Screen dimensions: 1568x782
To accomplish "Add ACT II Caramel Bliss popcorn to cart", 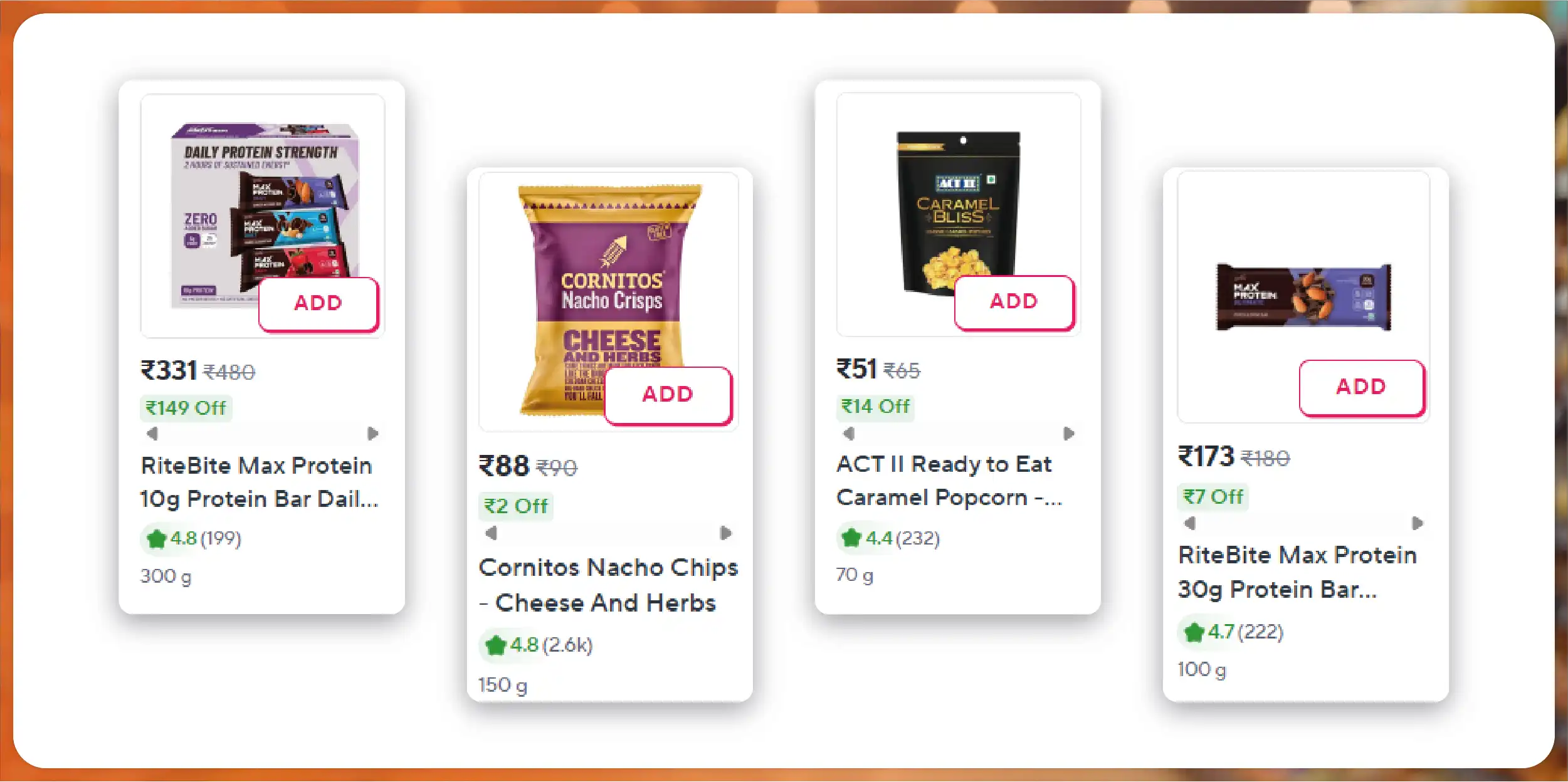I will click(1014, 301).
